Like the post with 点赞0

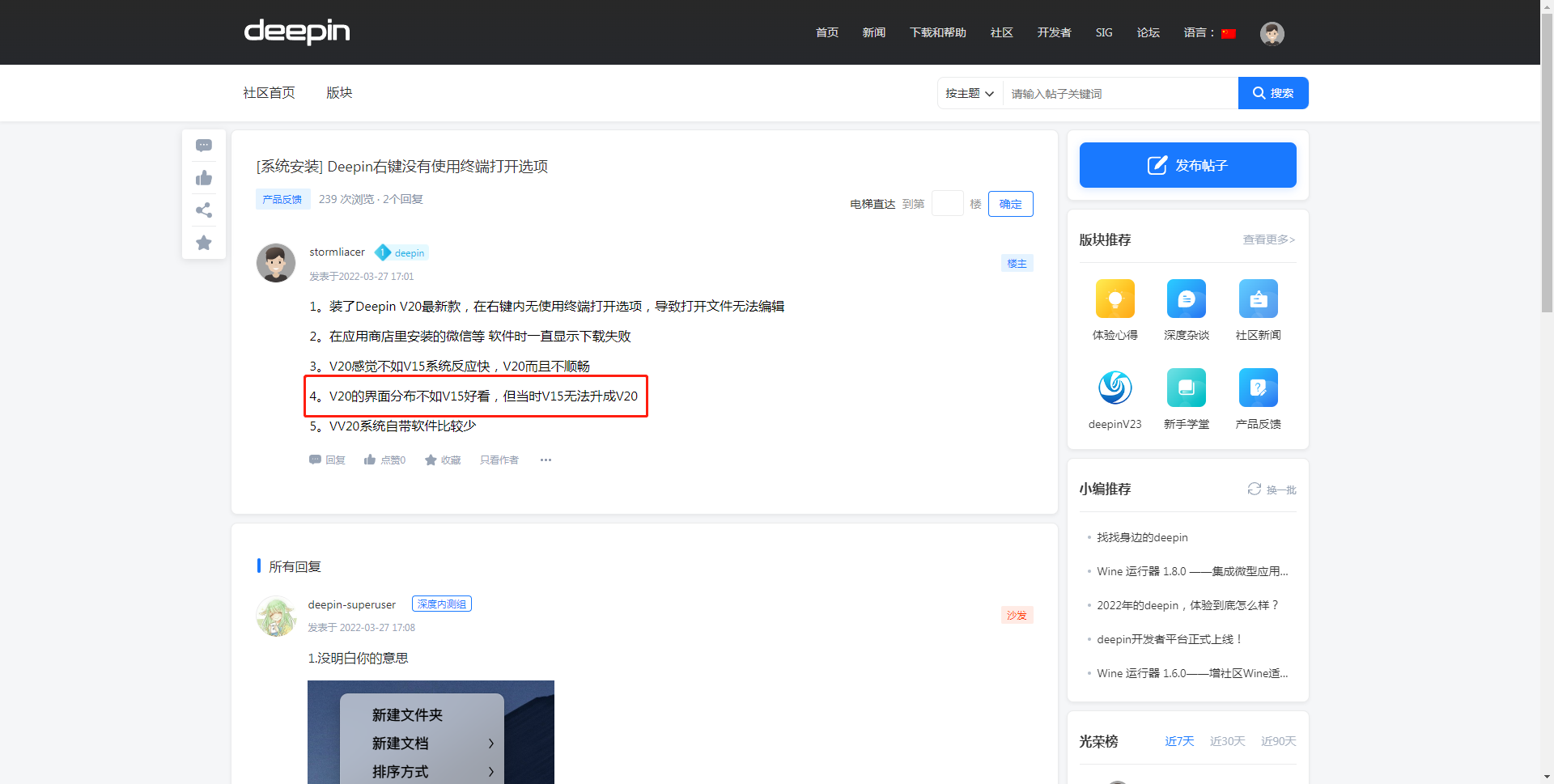click(x=384, y=460)
